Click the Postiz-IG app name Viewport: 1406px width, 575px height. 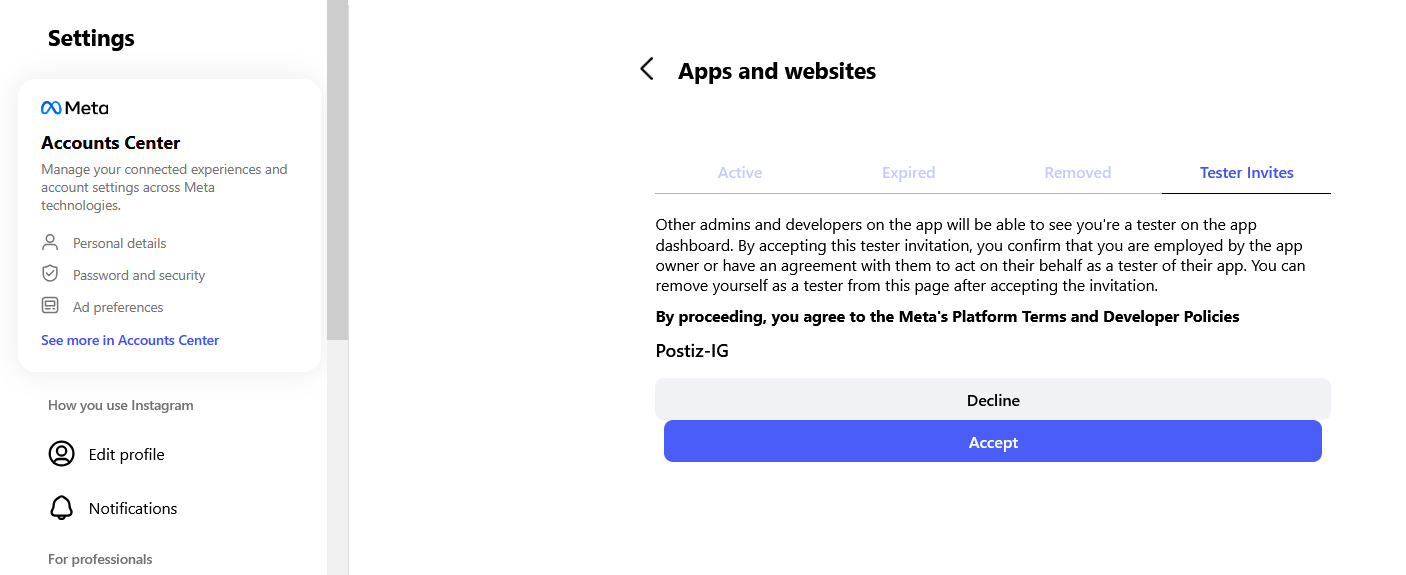(x=692, y=351)
